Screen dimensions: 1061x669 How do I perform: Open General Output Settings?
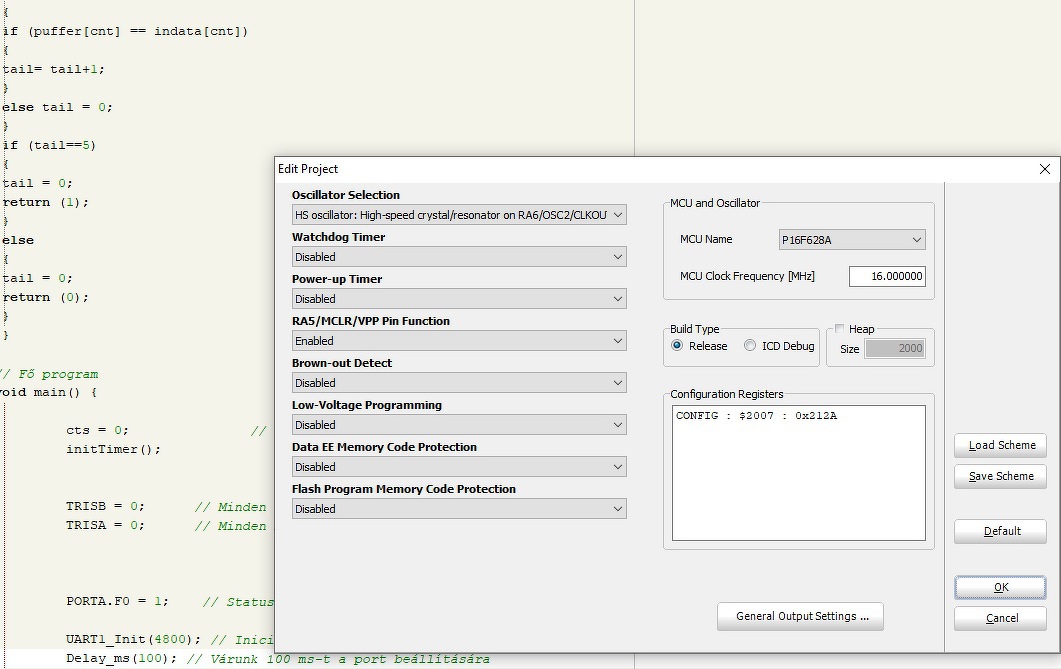tap(800, 617)
